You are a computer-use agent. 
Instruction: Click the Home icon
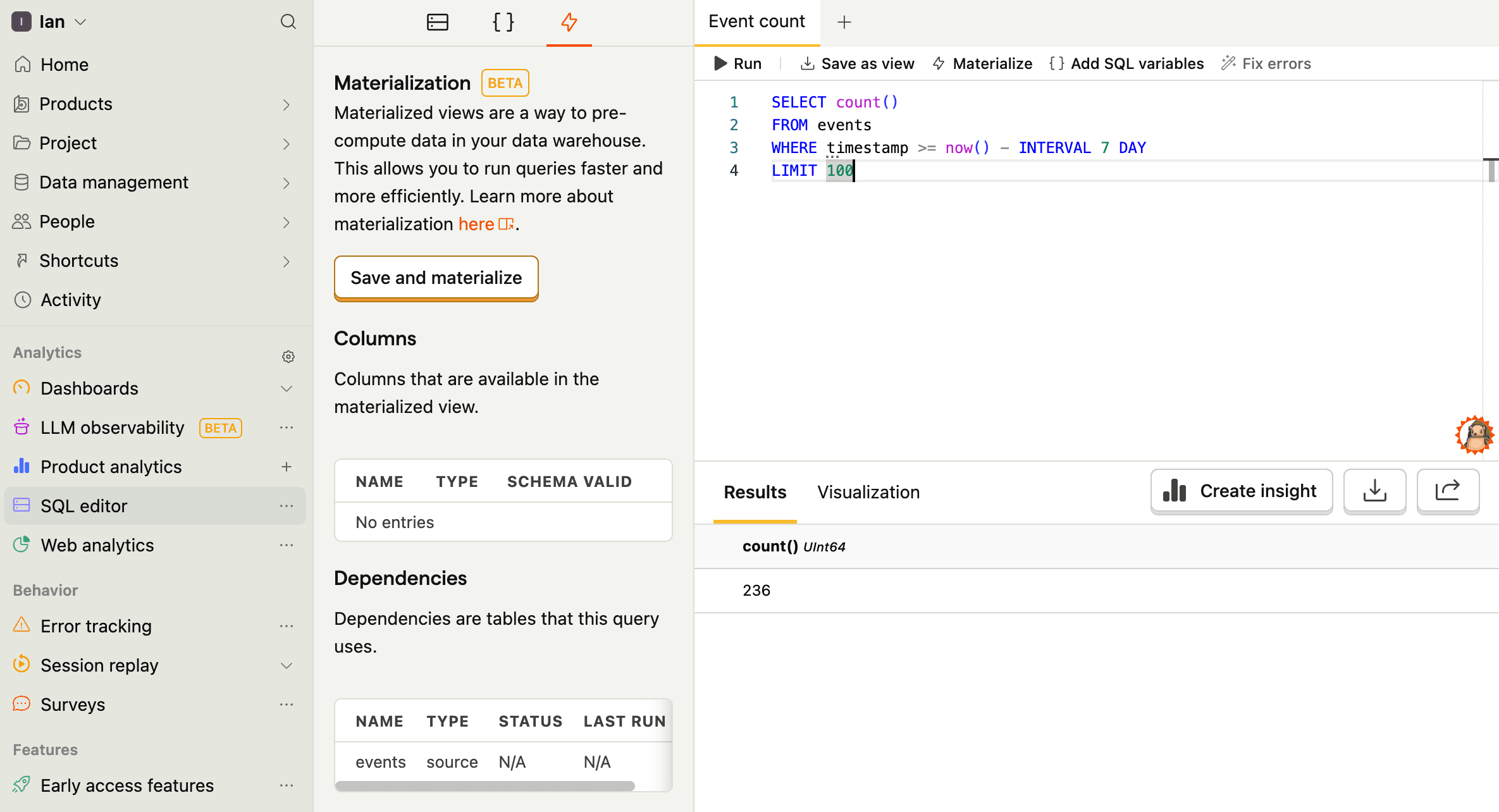pos(22,65)
